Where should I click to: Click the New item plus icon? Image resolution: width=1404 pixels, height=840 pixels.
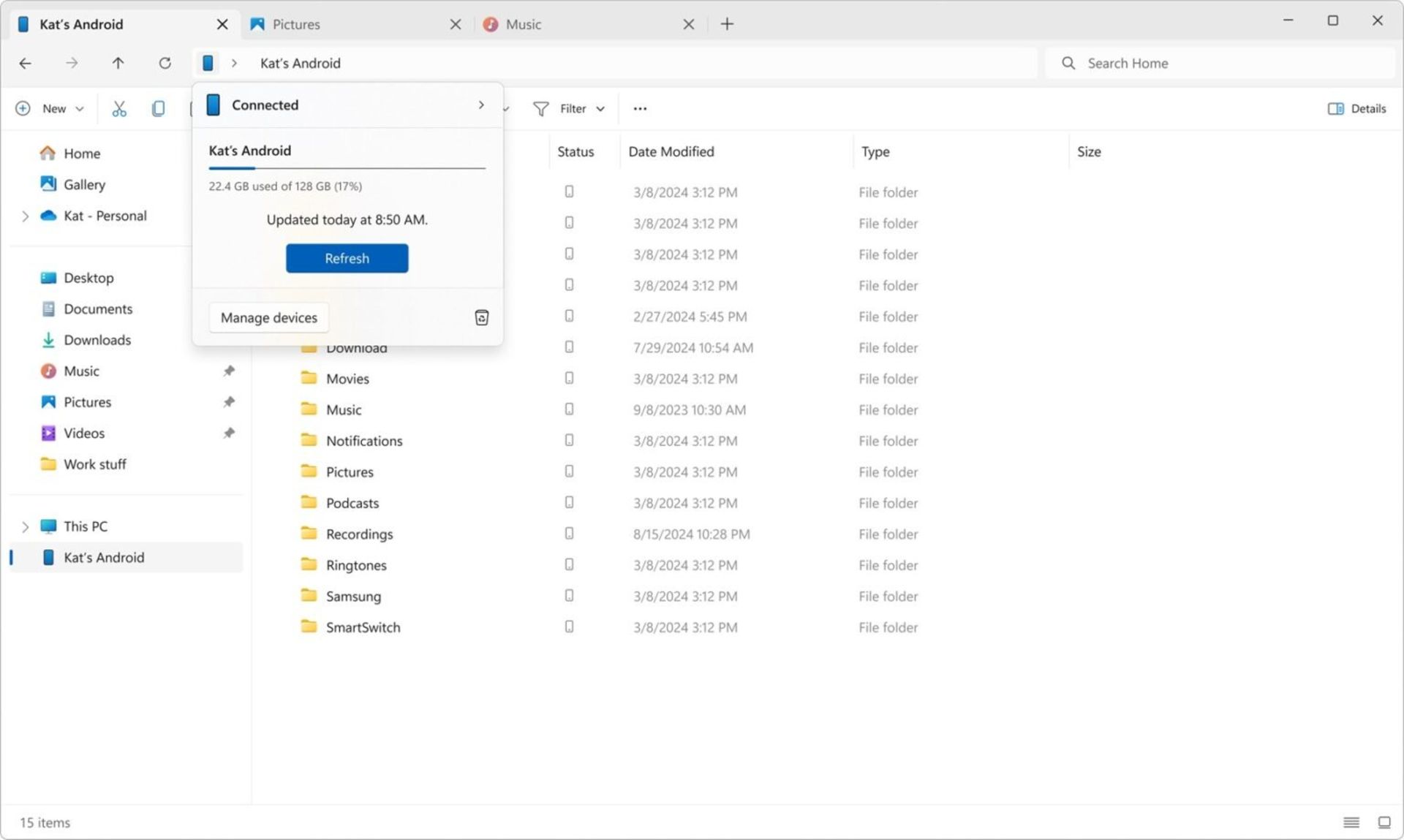24,108
